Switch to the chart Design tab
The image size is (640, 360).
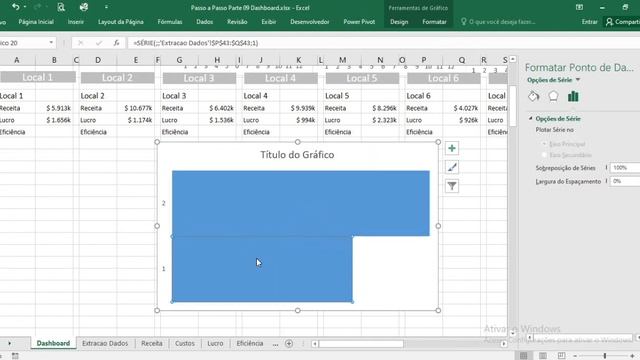click(x=399, y=22)
